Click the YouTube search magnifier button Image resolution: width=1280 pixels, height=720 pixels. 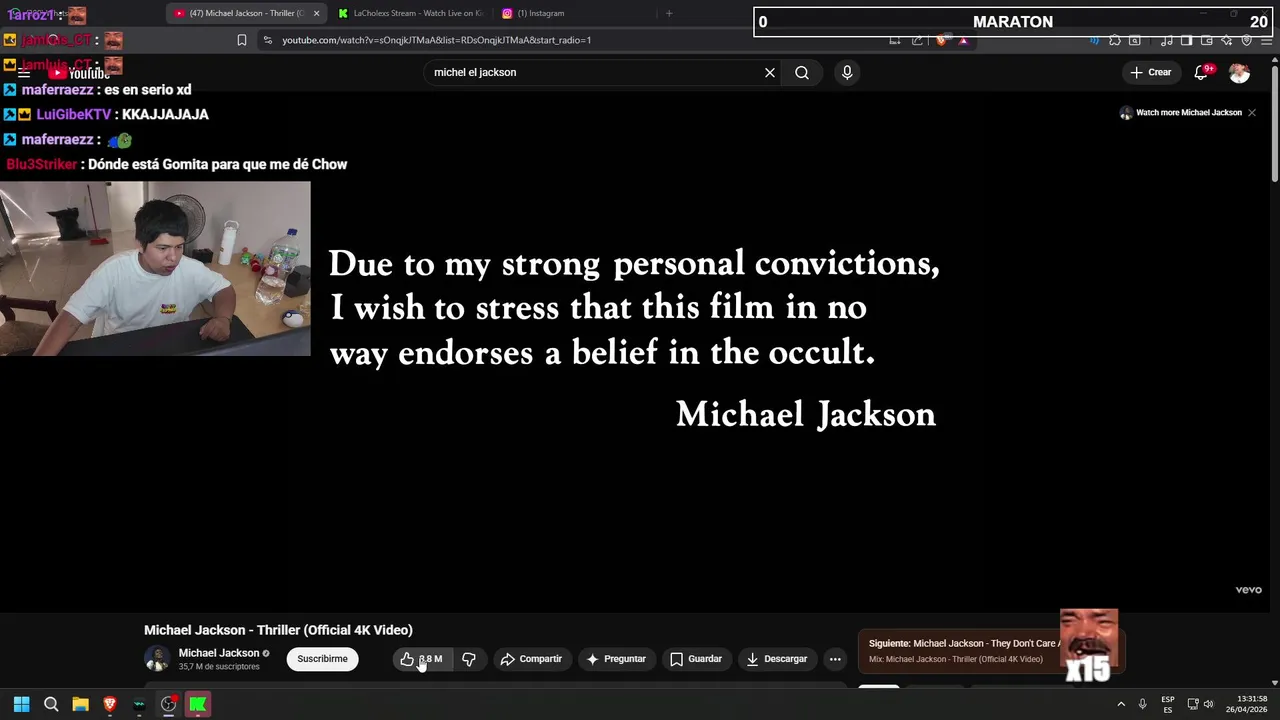point(802,72)
